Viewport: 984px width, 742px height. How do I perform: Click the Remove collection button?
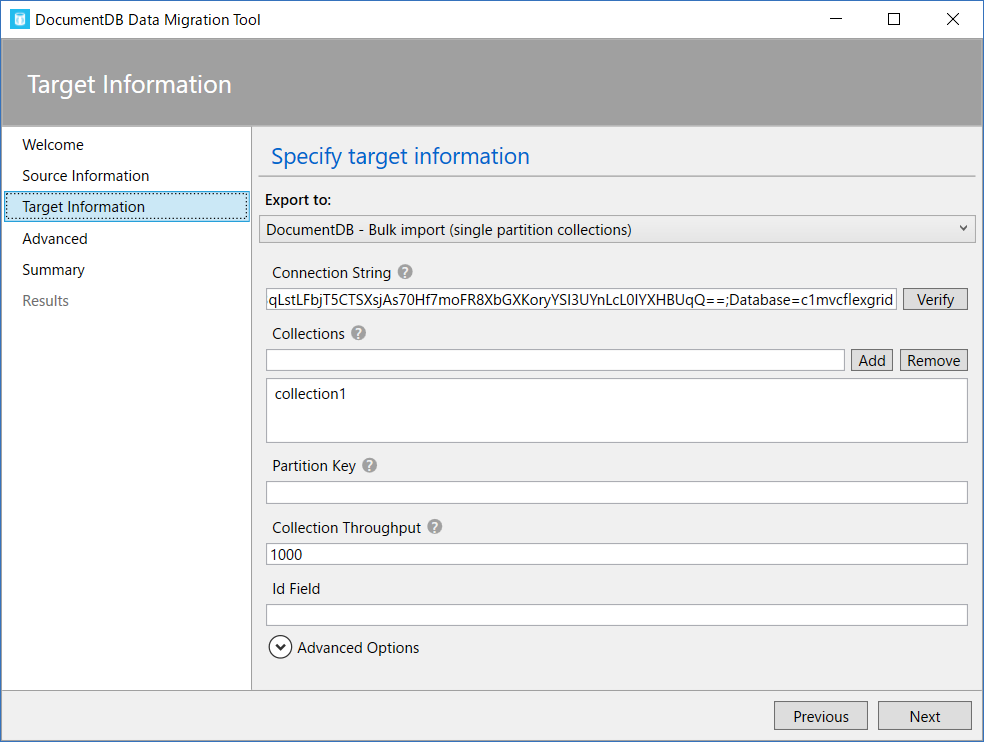point(933,360)
